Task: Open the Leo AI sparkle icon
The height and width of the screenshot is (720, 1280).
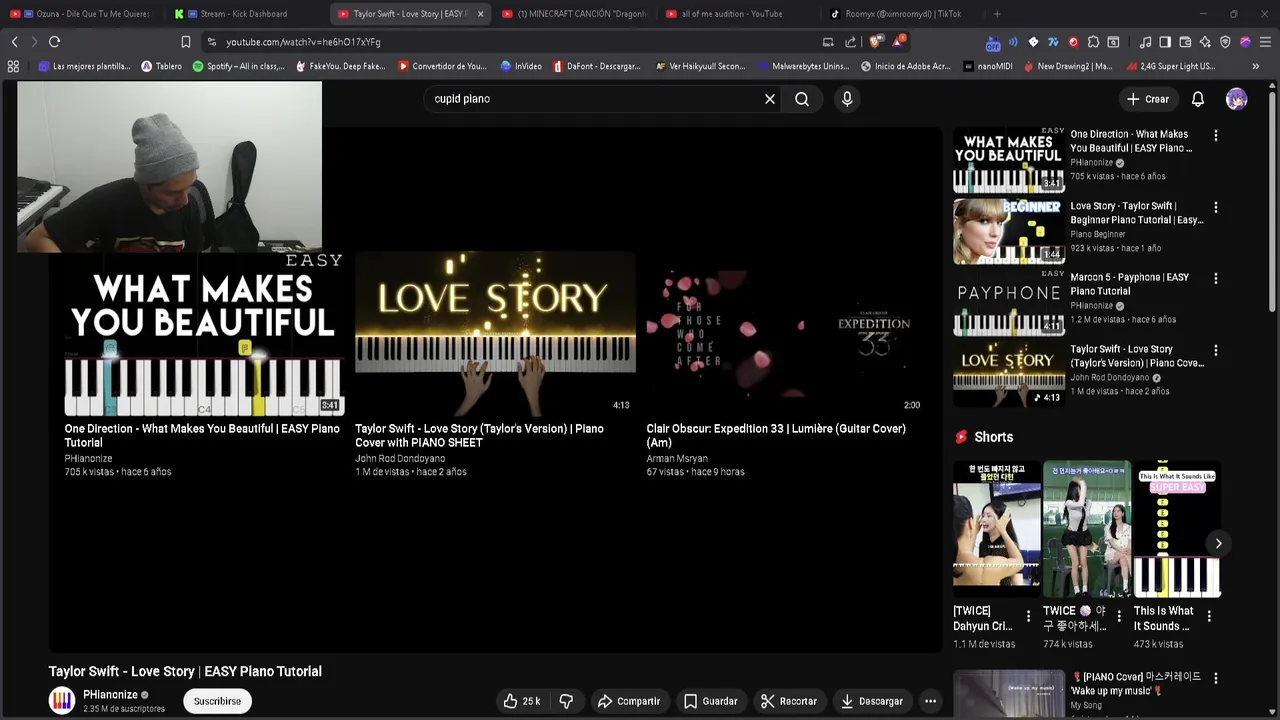Action: pyautogui.click(x=1205, y=42)
